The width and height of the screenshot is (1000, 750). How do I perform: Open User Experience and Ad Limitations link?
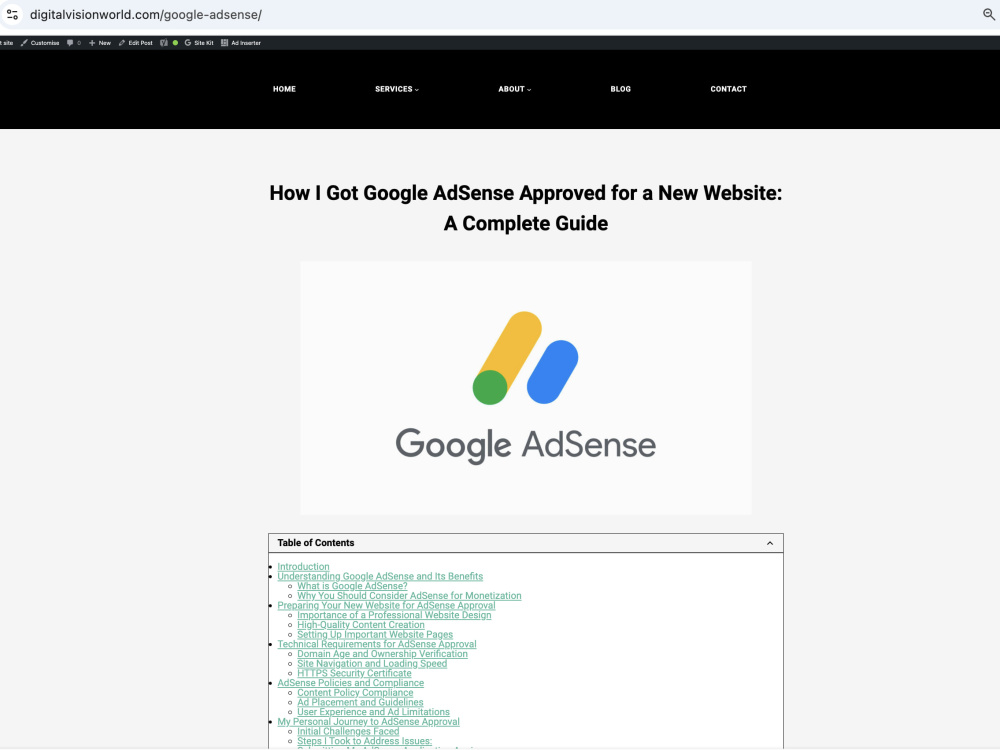(373, 712)
